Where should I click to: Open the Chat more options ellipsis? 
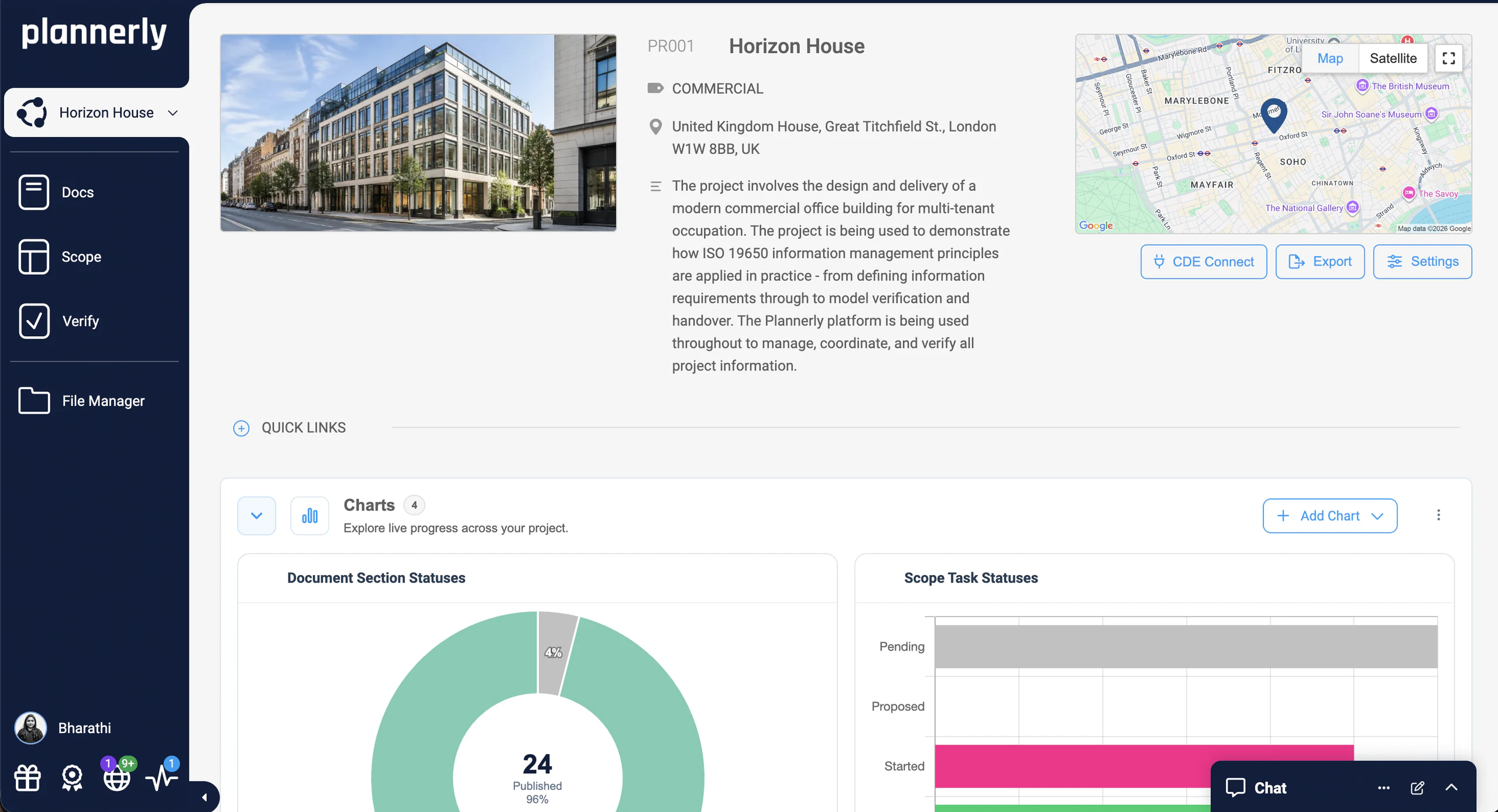[1384, 787]
